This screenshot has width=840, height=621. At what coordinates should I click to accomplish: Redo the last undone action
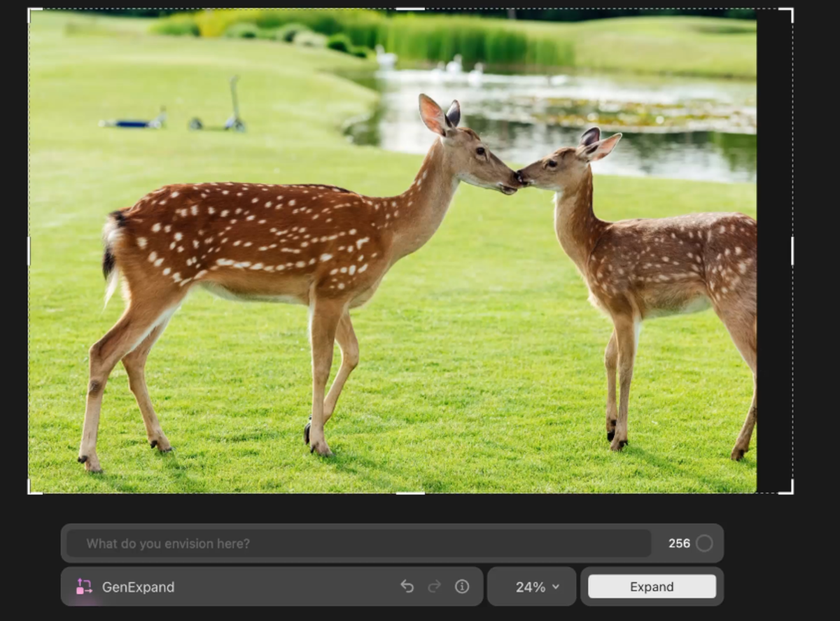tap(434, 587)
